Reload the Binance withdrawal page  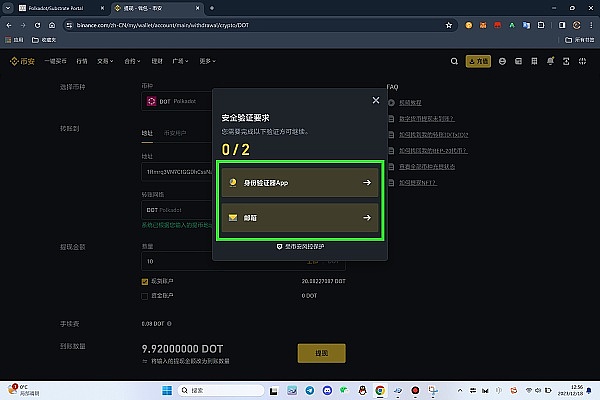pyautogui.click(x=37, y=25)
